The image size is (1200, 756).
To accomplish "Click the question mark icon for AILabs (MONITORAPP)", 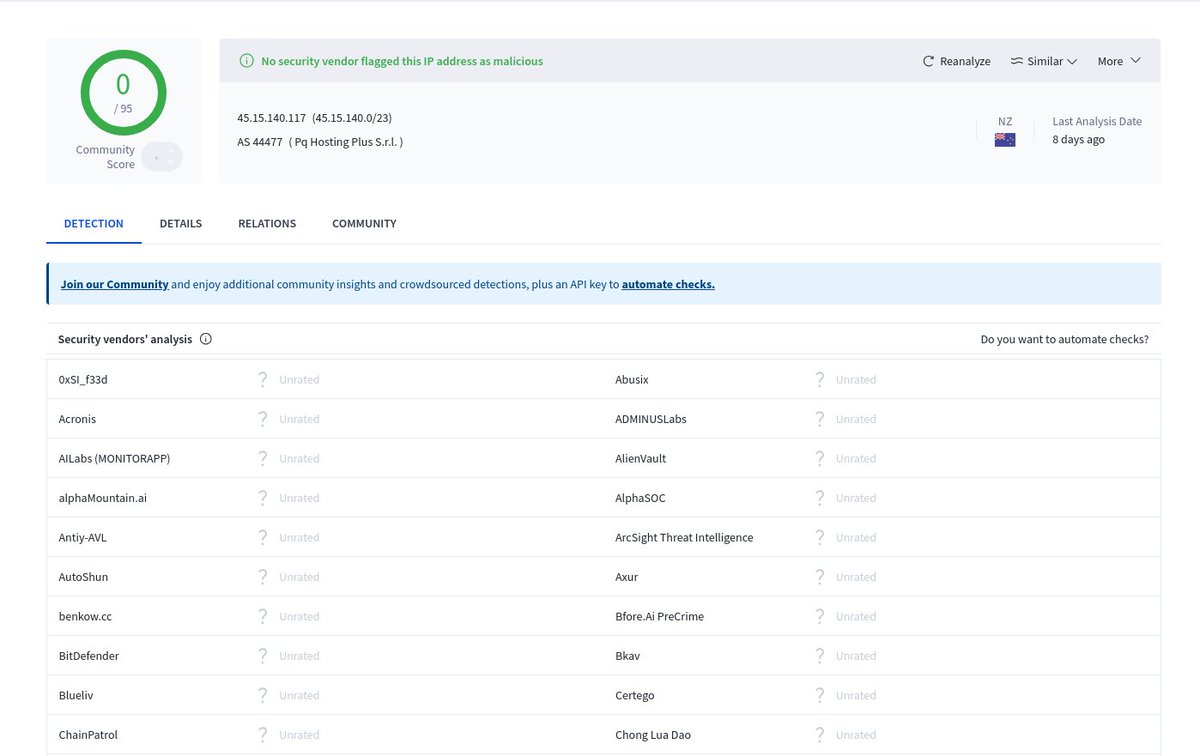I will (x=263, y=458).
